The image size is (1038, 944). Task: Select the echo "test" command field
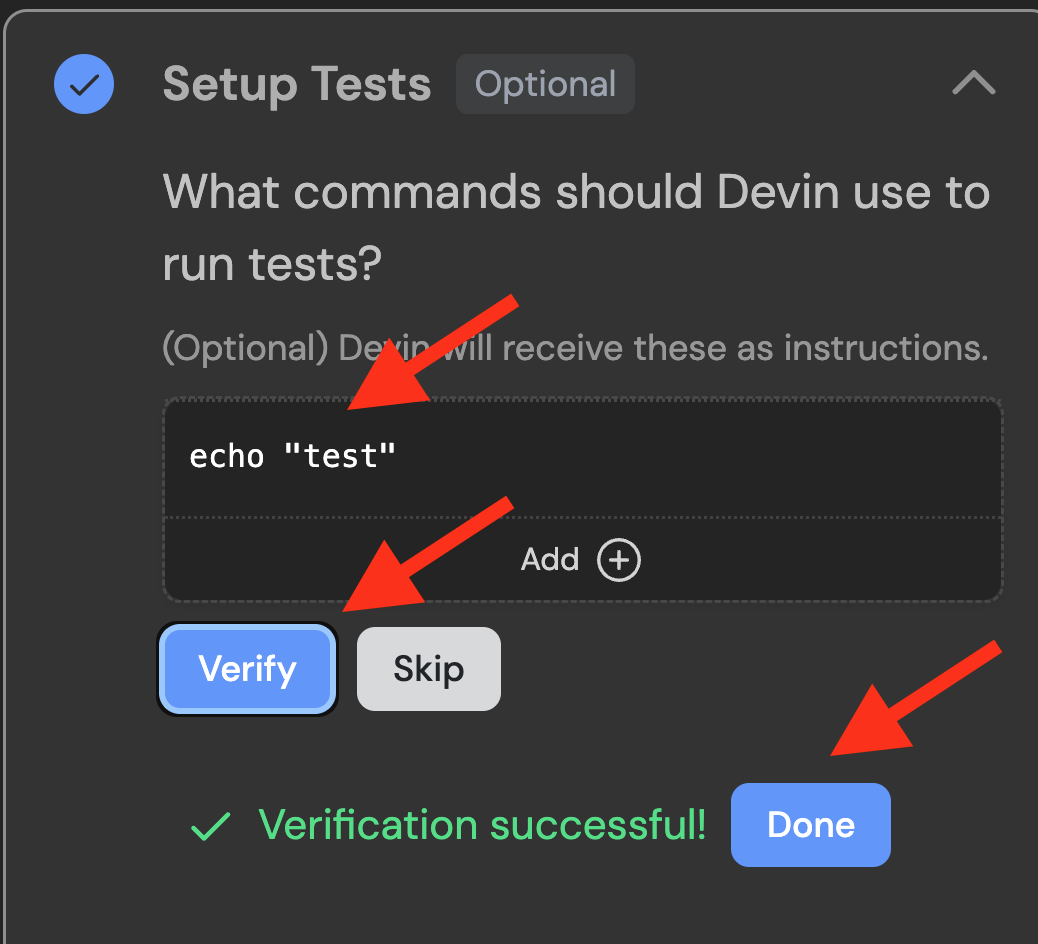pos(582,456)
